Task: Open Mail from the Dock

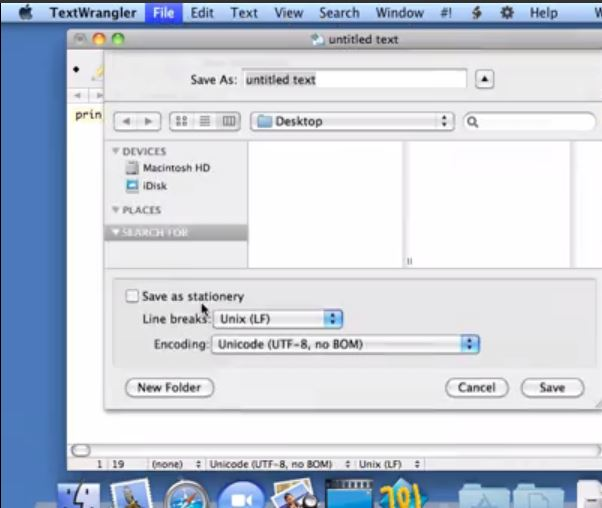Action: tap(131, 494)
